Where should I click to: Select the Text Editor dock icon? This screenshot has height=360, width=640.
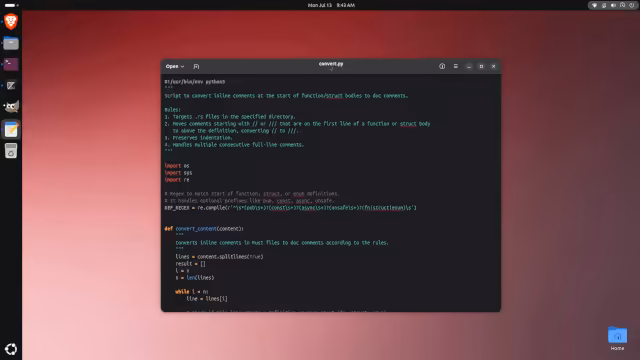tap(11, 130)
